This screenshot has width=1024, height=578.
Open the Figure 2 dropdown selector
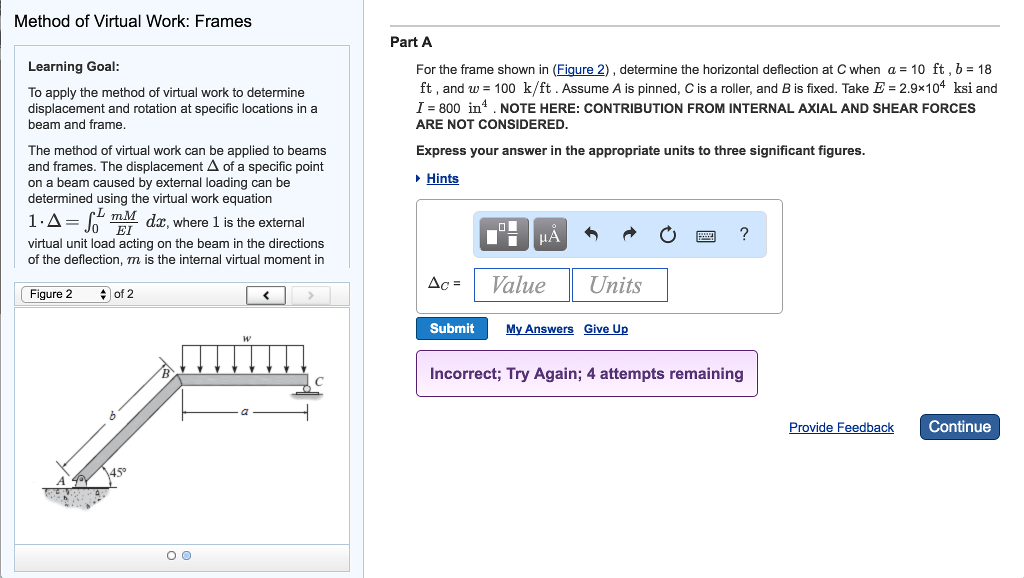coord(65,294)
